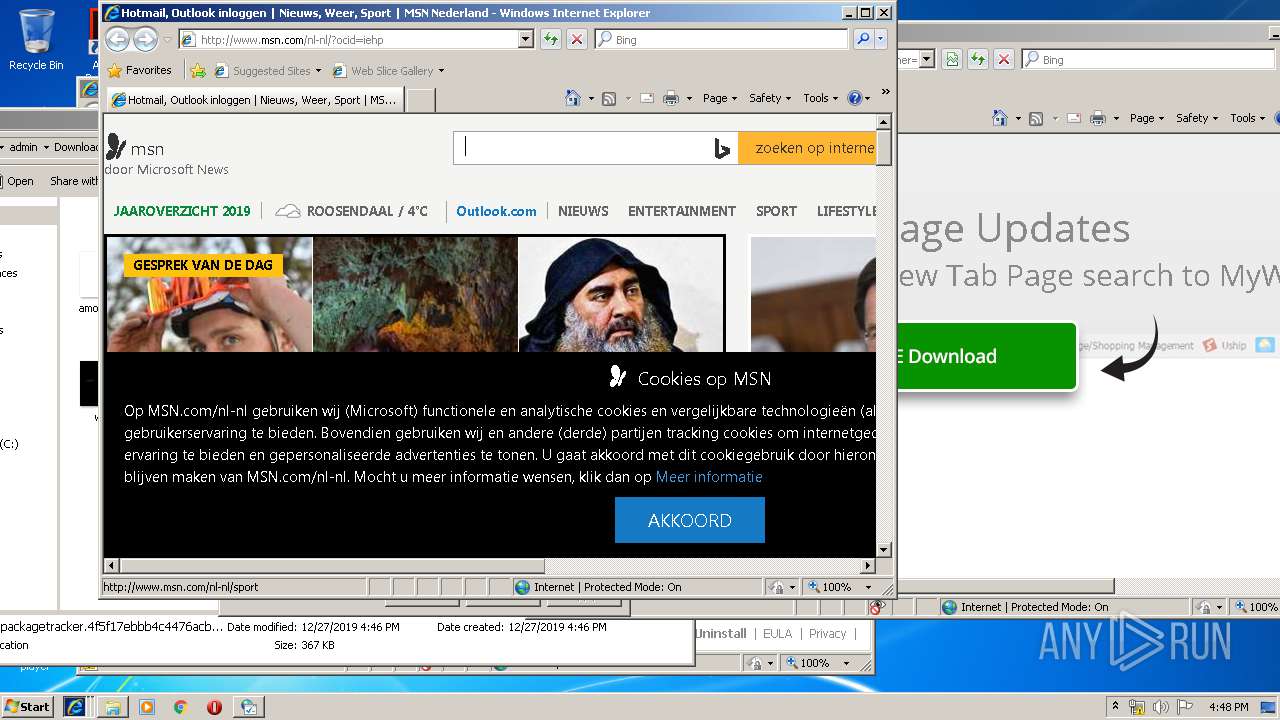Viewport: 1280px width, 720px height.
Task: Click the Refresh icon beside the msn.com address bar
Action: tap(550, 39)
